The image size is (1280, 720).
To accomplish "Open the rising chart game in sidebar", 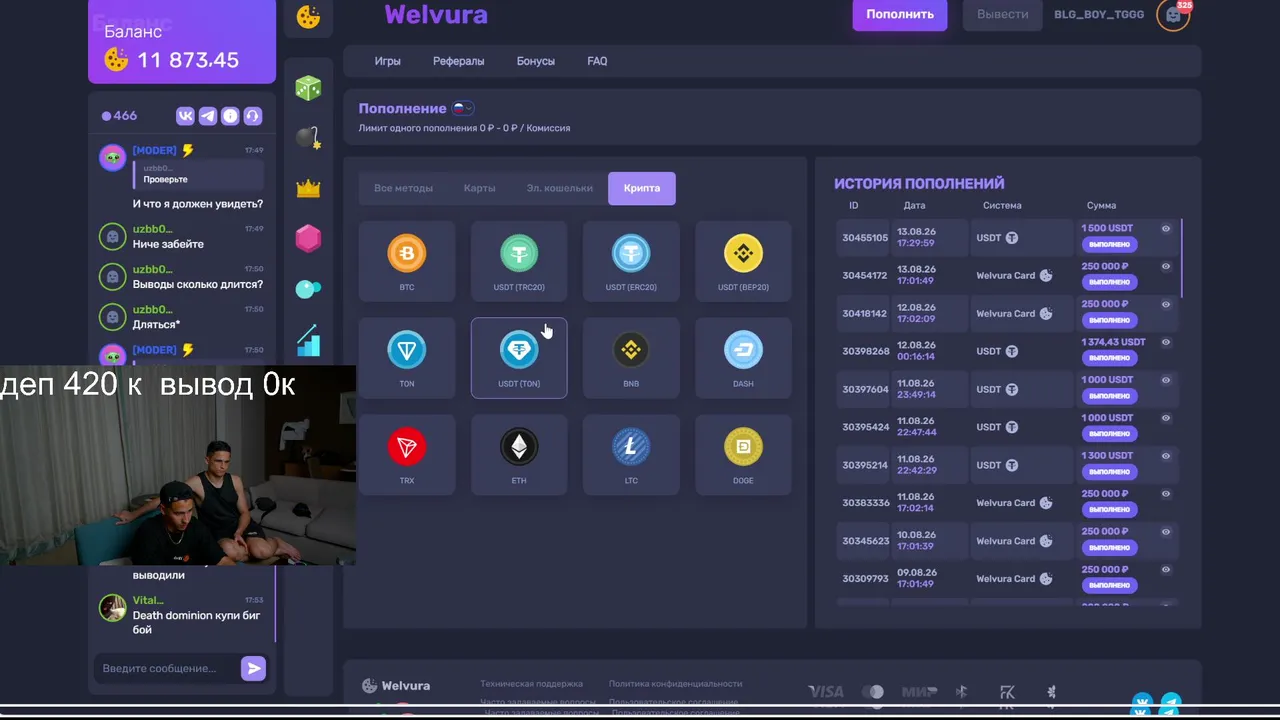I will click(308, 340).
